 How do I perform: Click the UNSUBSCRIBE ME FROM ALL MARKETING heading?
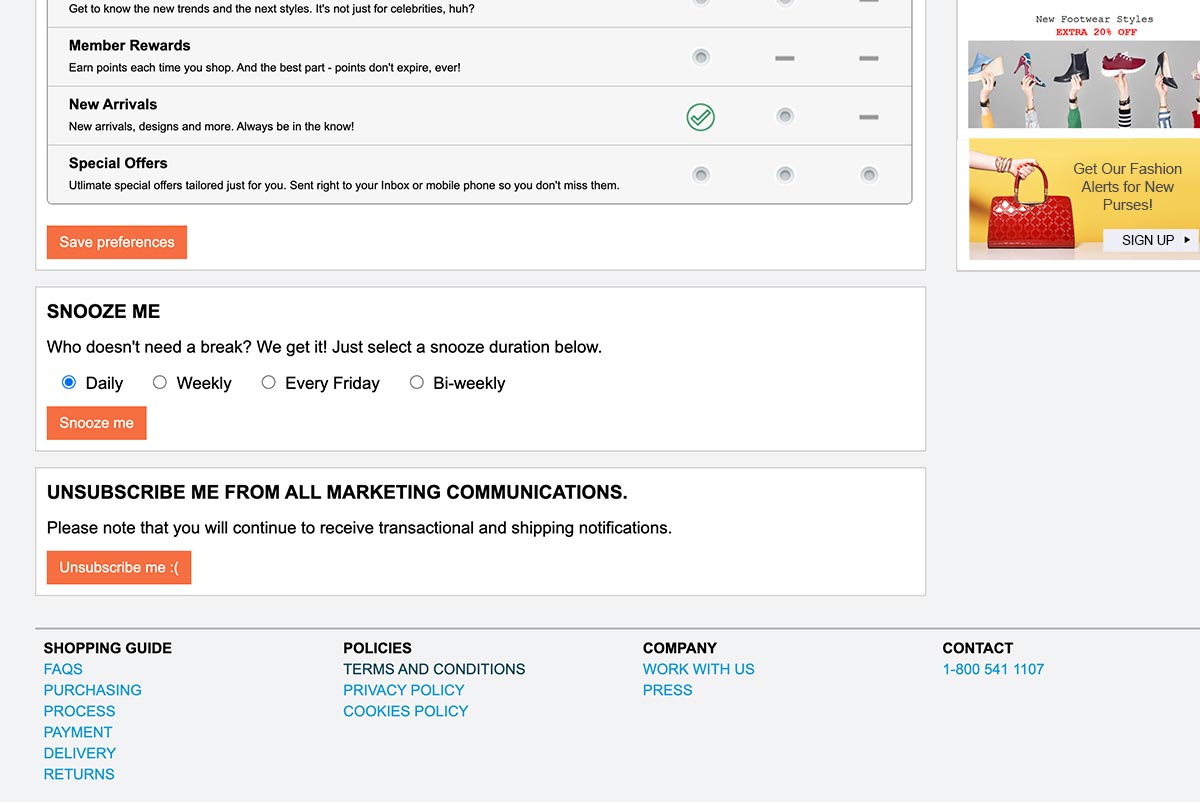coord(337,492)
